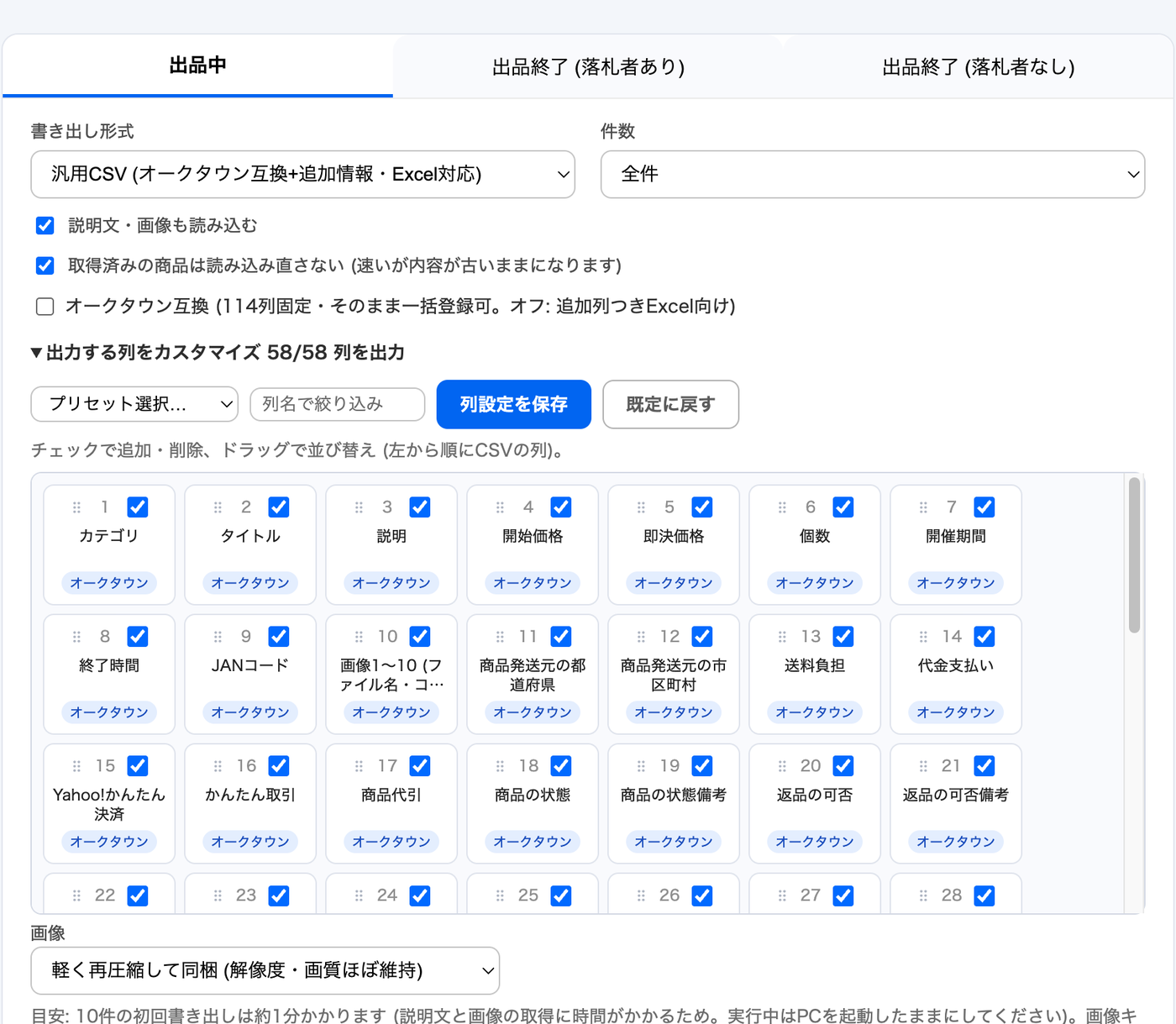Click drag handle of カテゴリ card
The height and width of the screenshot is (1024, 1176).
[76, 507]
